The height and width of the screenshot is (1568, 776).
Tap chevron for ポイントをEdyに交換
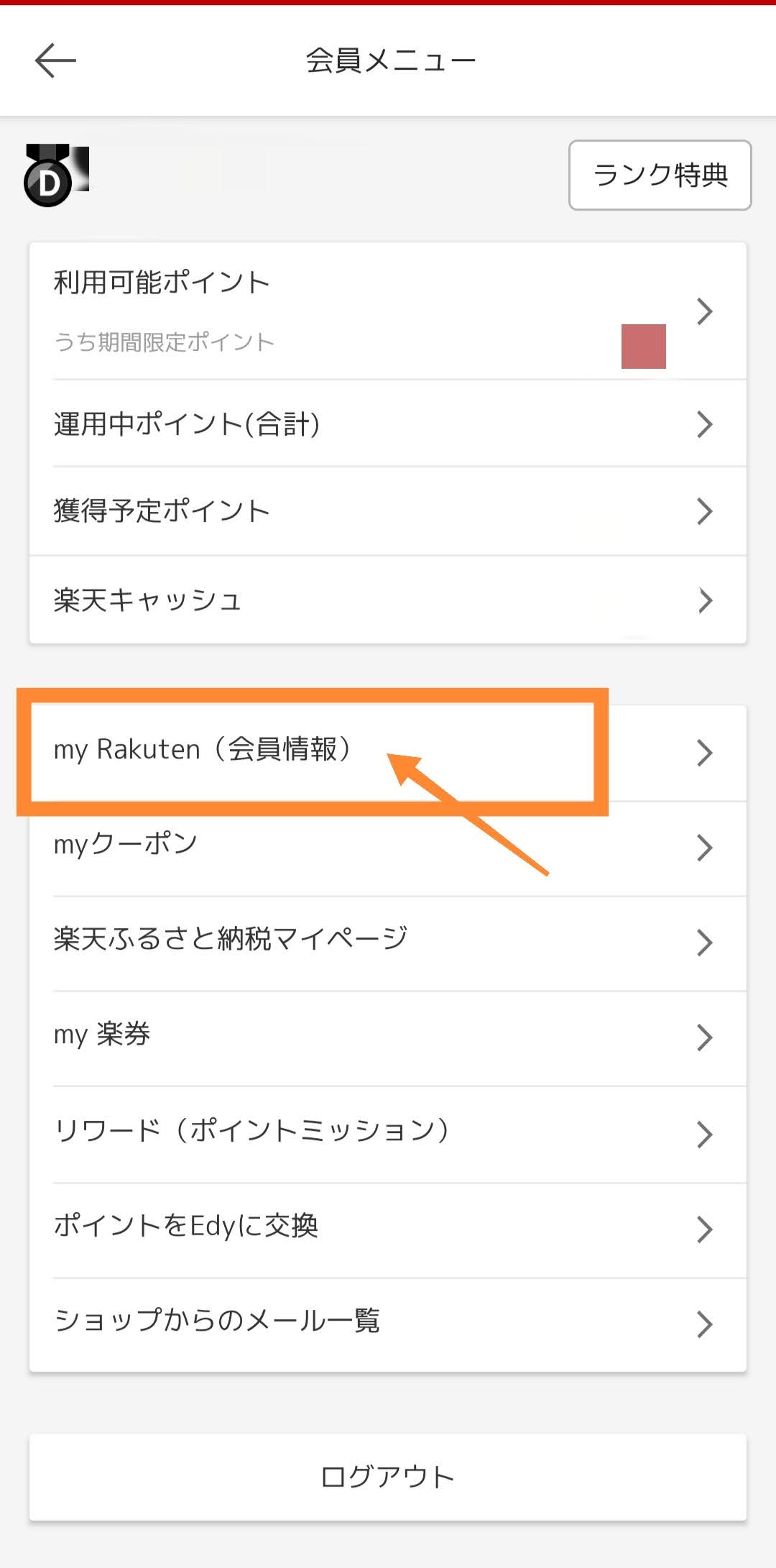pyautogui.click(x=704, y=1230)
